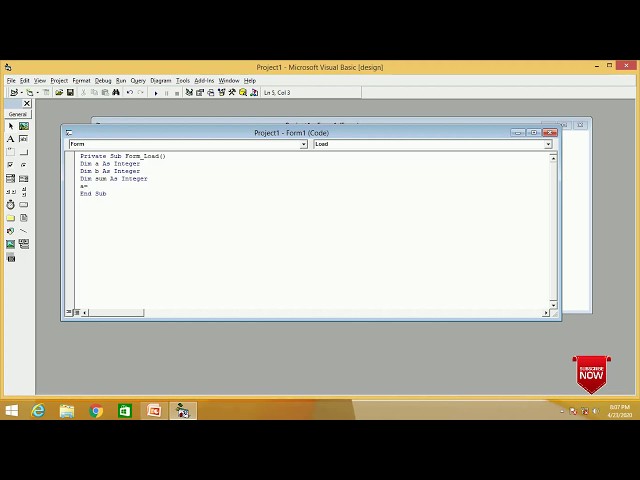Select the ComboBox control tool
The image size is (640, 480).
point(11,178)
